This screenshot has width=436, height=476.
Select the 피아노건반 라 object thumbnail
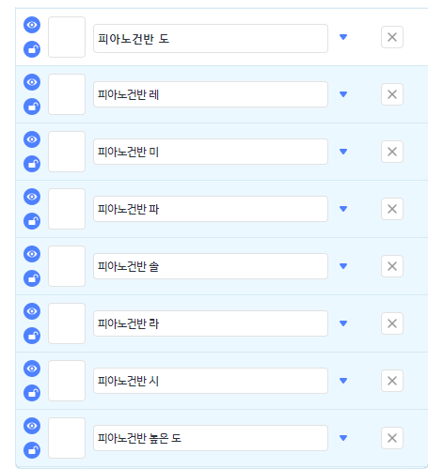click(x=67, y=323)
